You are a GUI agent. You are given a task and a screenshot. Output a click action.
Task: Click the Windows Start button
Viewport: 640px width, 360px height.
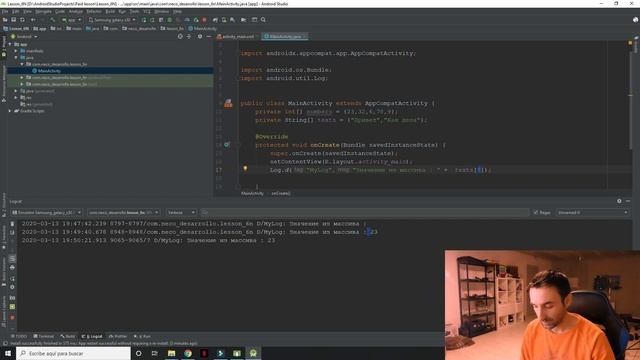8,353
